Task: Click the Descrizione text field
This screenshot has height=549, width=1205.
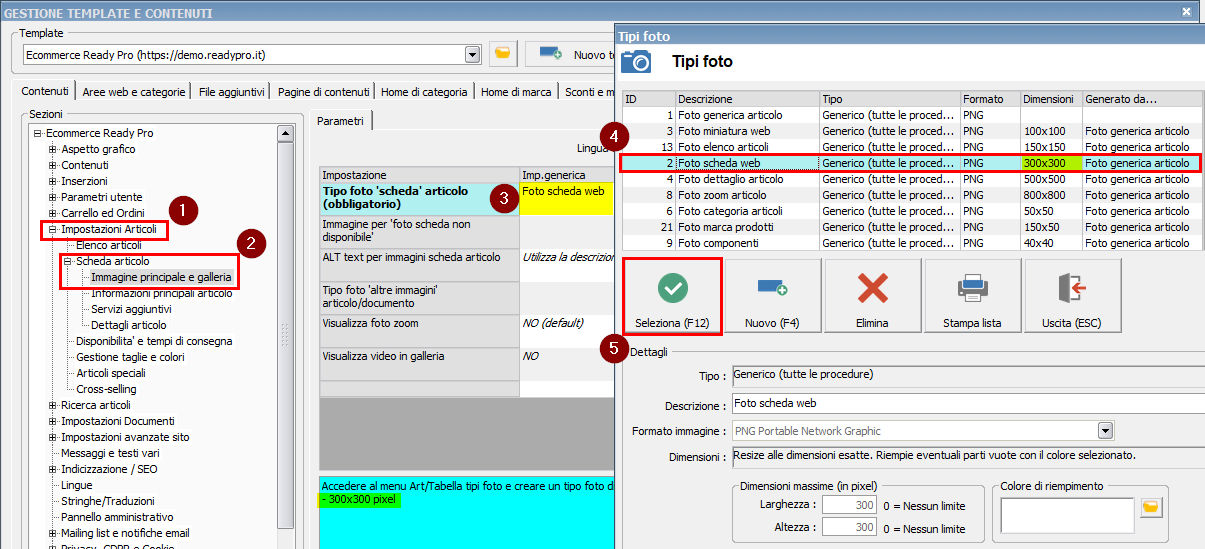Action: (965, 403)
